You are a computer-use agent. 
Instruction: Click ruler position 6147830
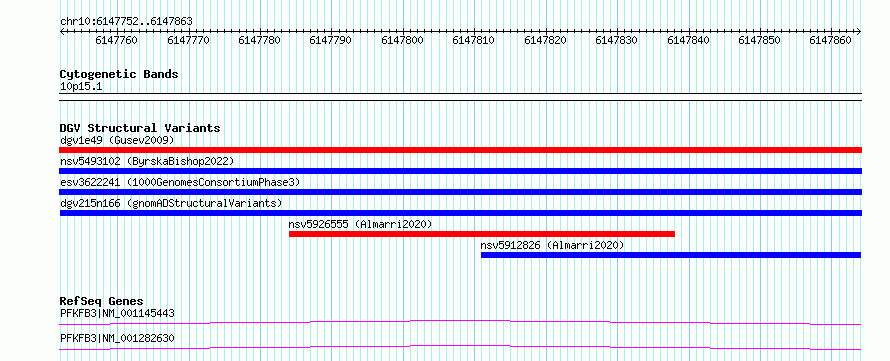[616, 40]
